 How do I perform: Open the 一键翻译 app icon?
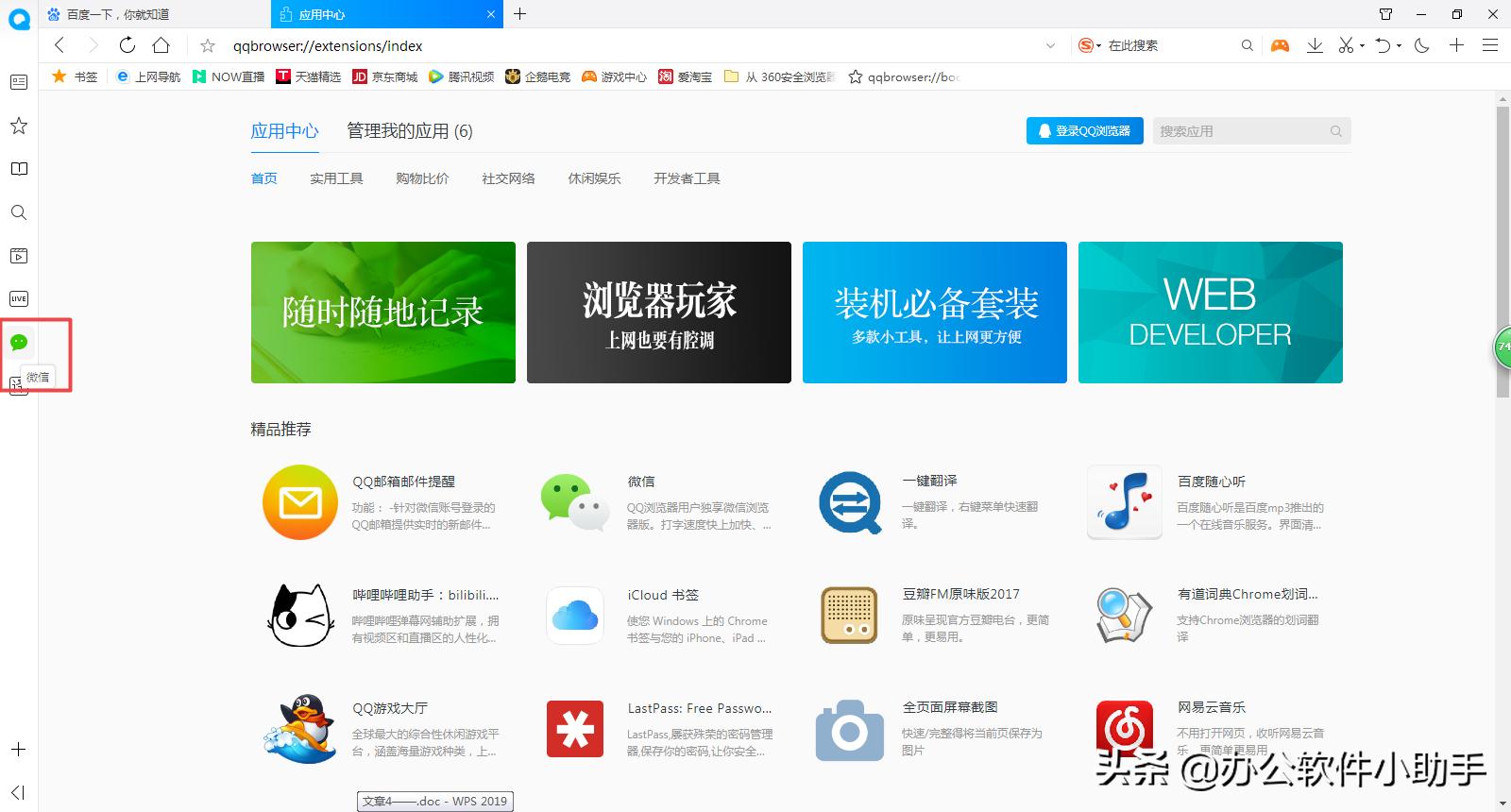pyautogui.click(x=850, y=502)
